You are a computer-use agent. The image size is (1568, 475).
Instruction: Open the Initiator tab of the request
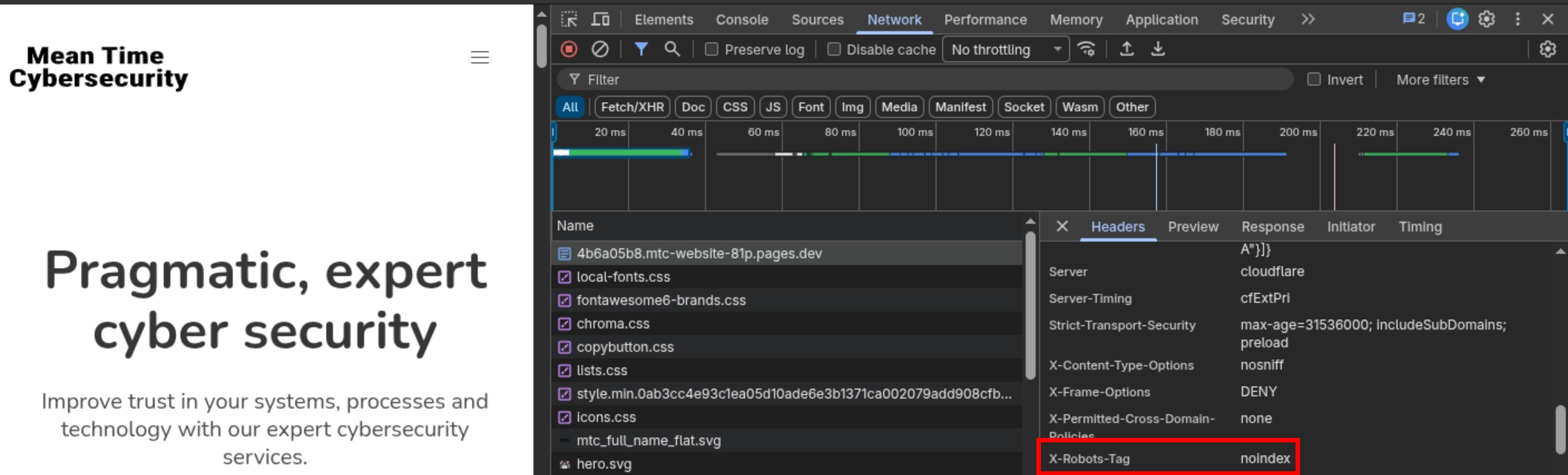[x=1351, y=226]
